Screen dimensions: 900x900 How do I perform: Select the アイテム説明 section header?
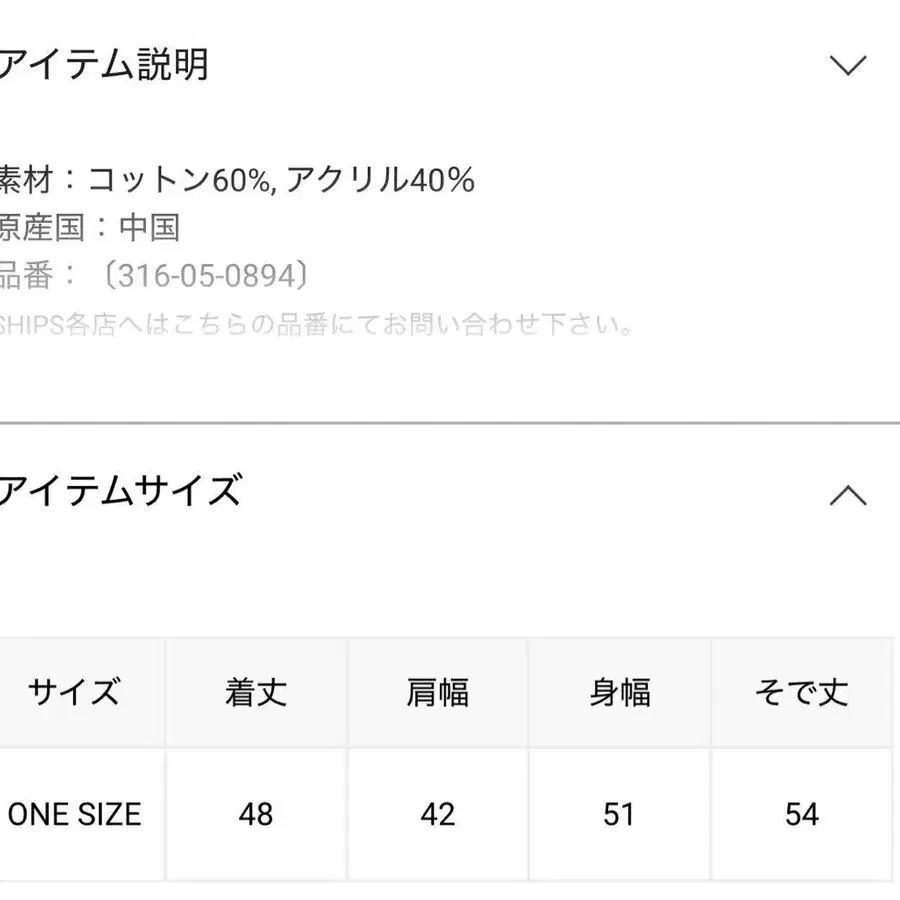click(x=105, y=64)
